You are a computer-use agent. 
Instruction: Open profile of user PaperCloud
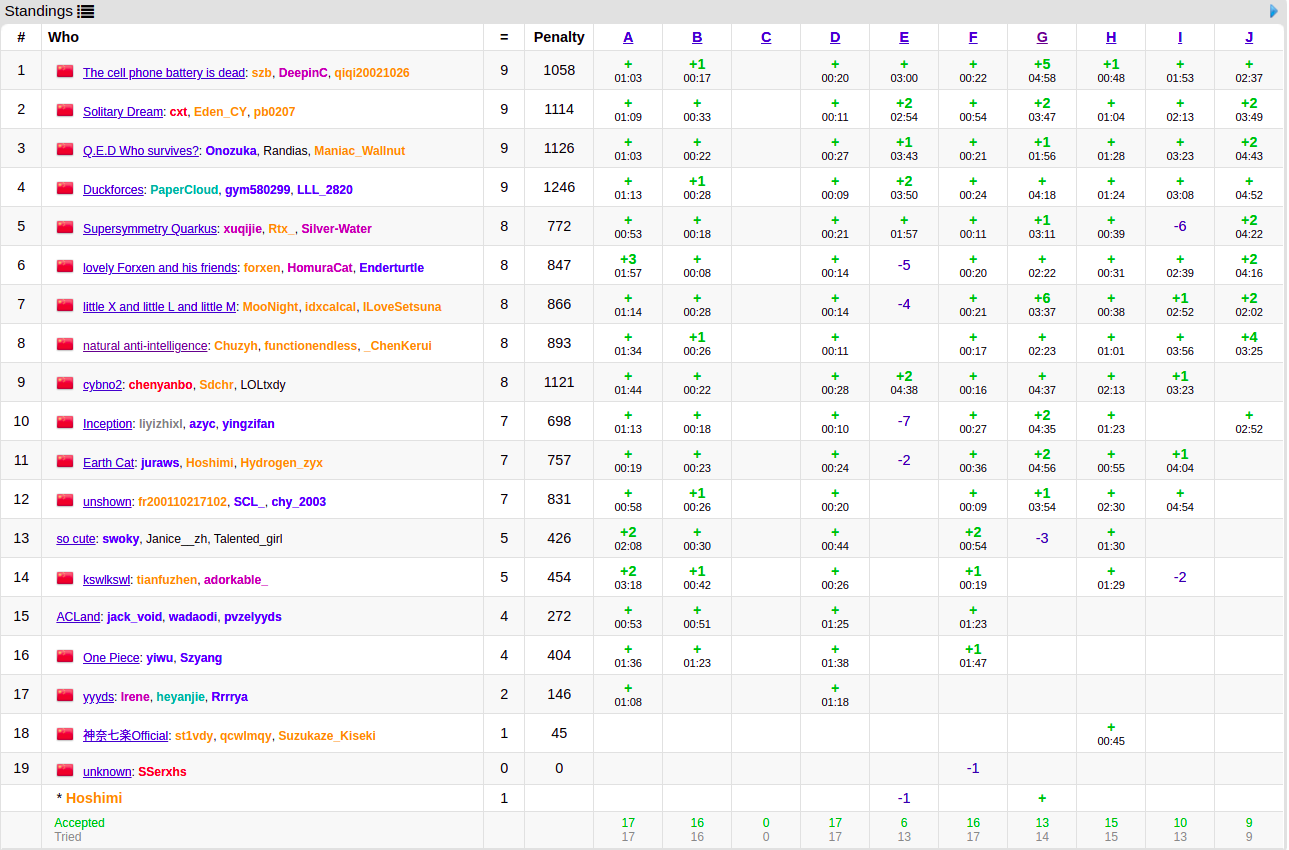[184, 190]
